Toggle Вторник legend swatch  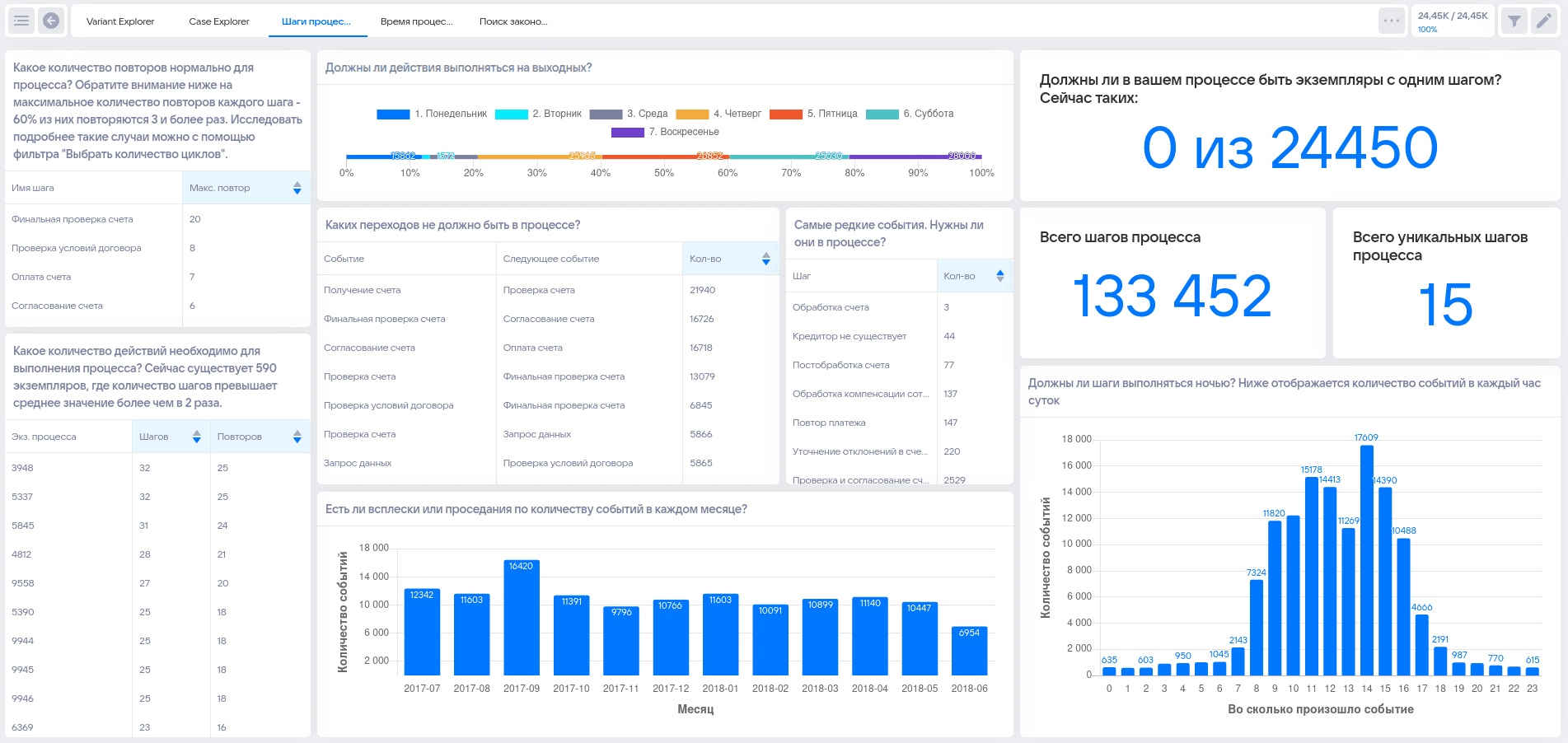(511, 114)
